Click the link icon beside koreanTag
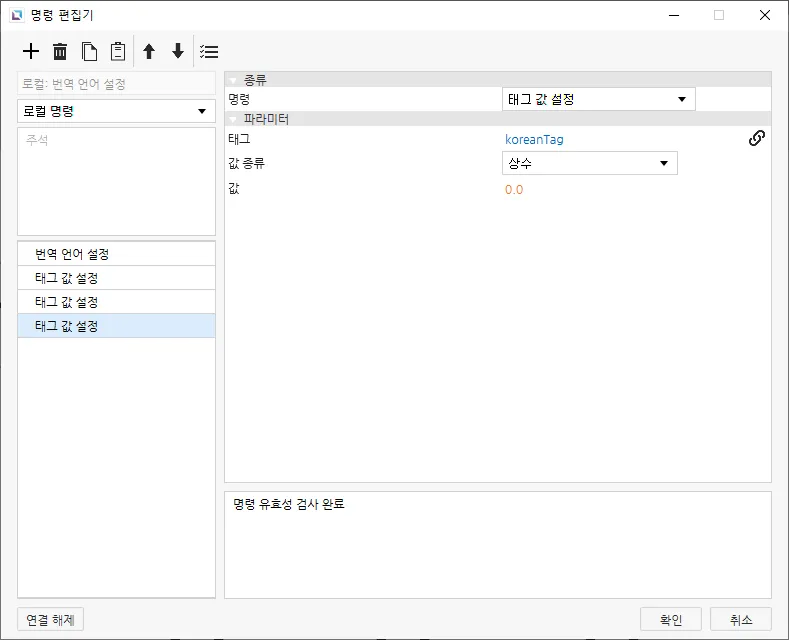The width and height of the screenshot is (789, 640). (x=757, y=139)
